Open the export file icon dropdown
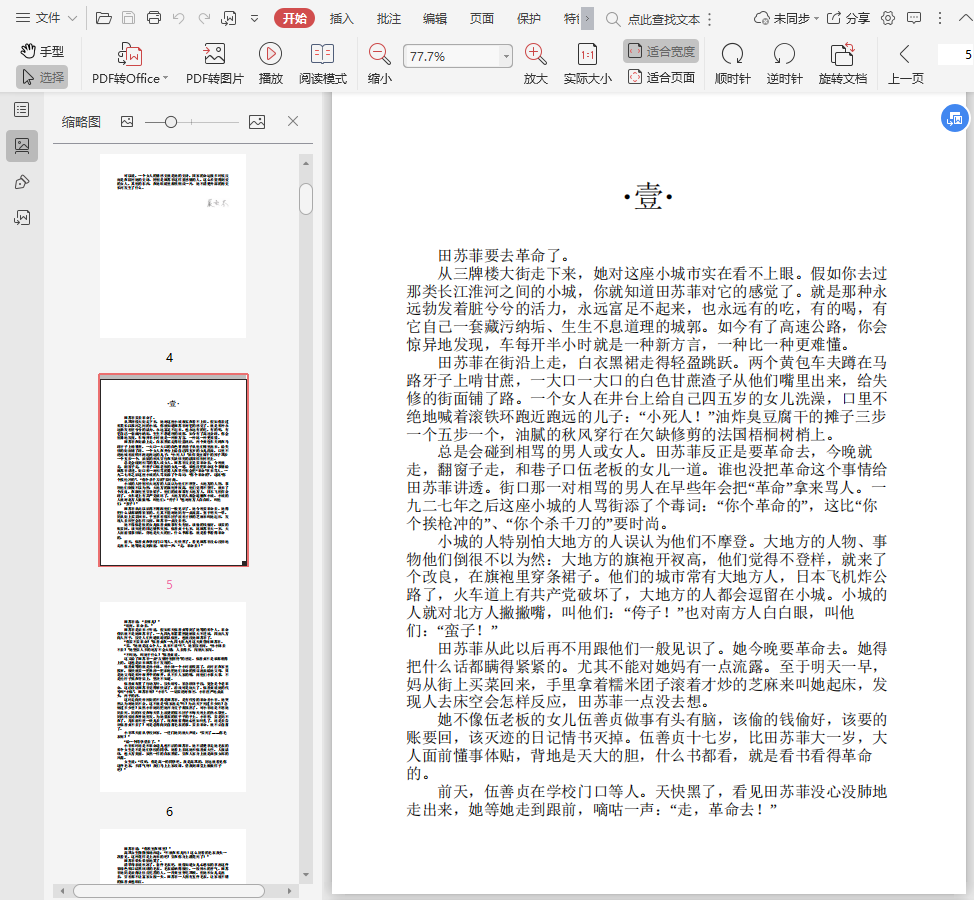 point(229,18)
